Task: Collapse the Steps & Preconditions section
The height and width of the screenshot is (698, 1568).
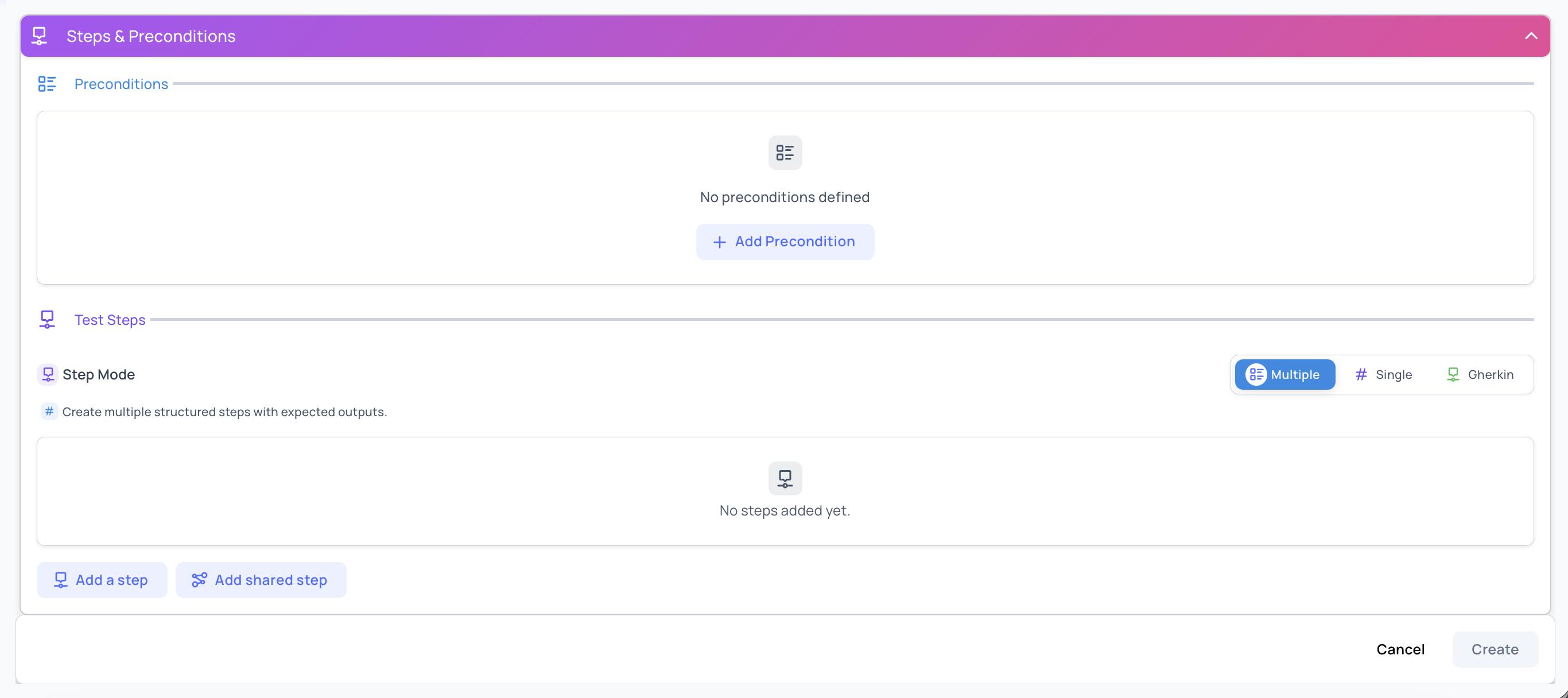Action: pyautogui.click(x=1531, y=36)
